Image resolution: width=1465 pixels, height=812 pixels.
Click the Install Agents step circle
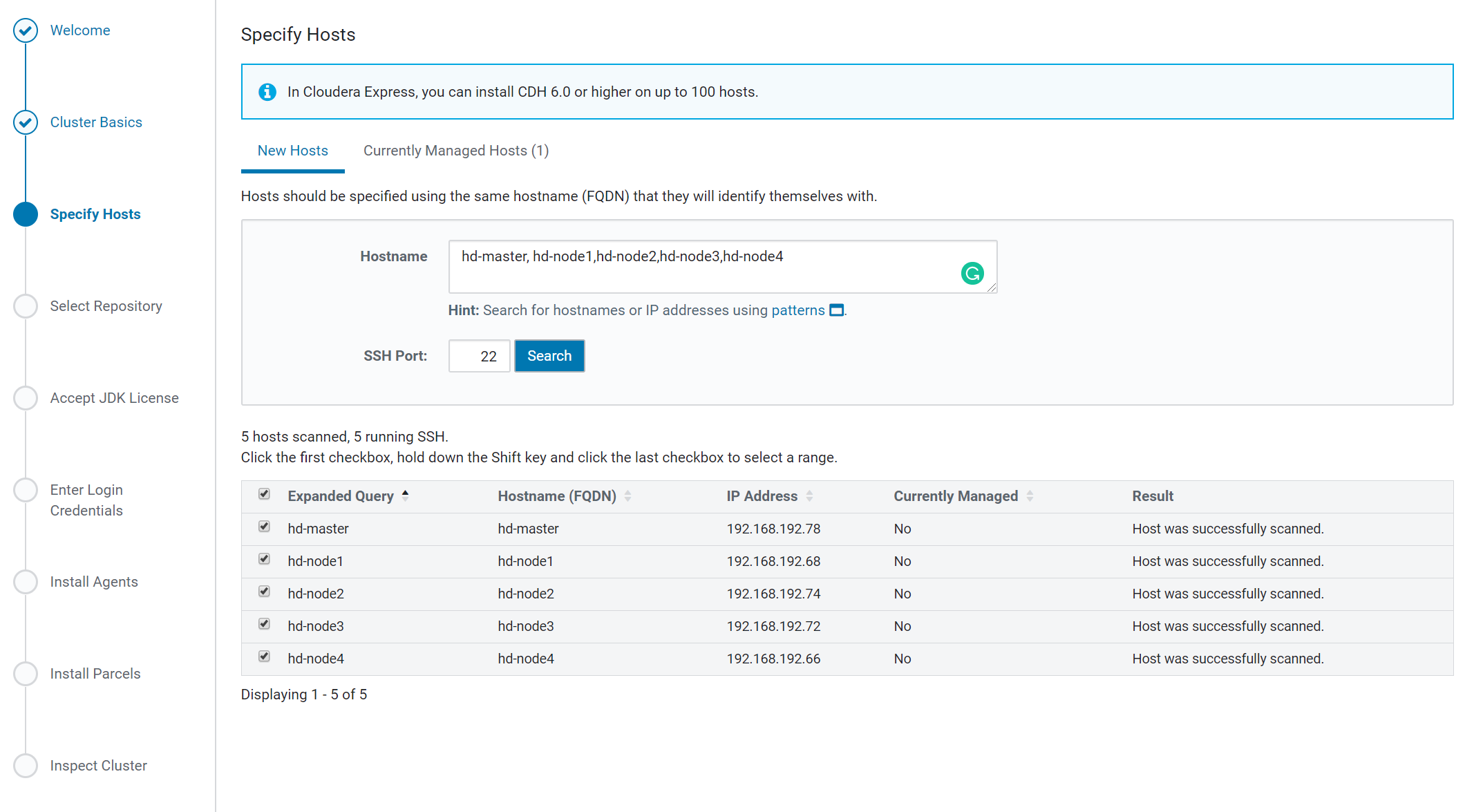coord(26,582)
